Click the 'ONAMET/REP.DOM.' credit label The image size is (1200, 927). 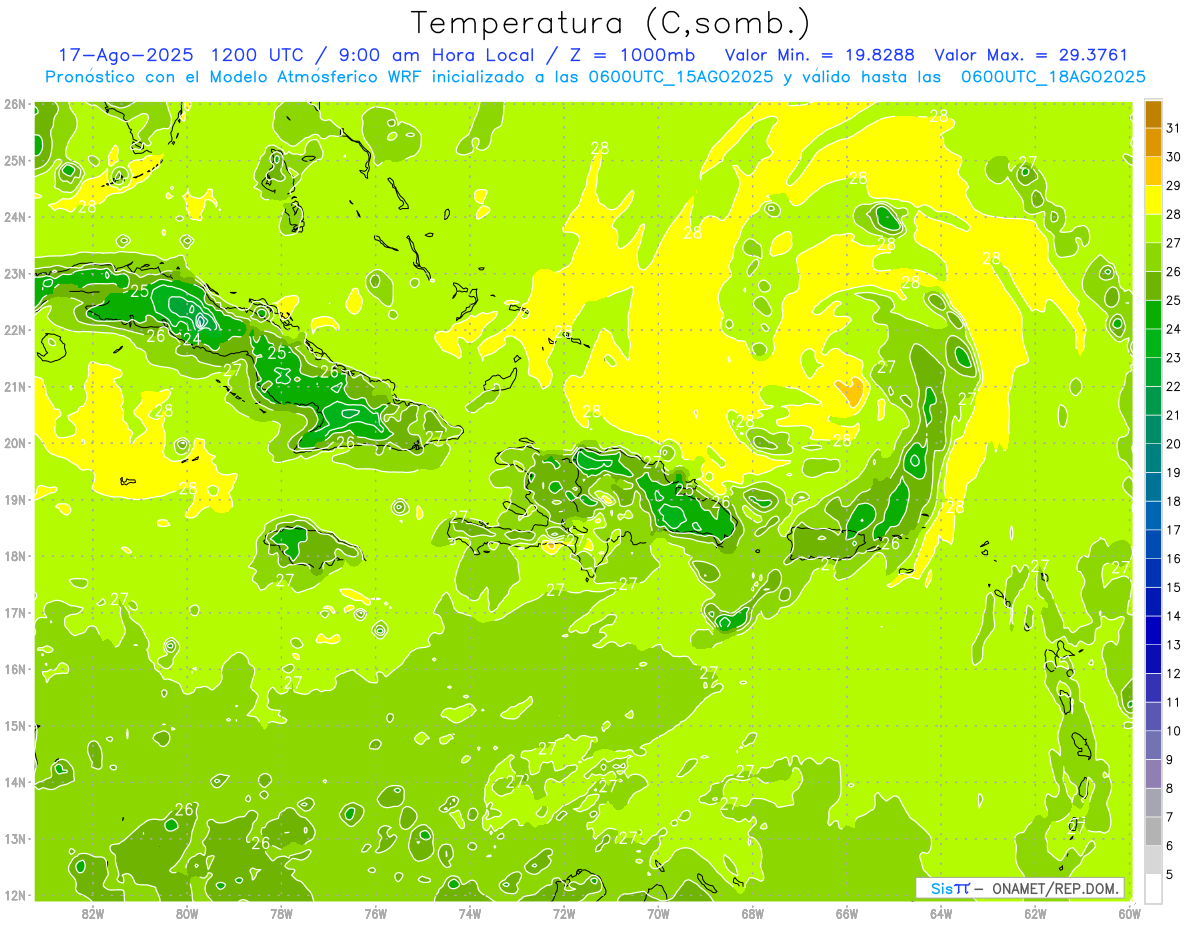tap(1055, 888)
